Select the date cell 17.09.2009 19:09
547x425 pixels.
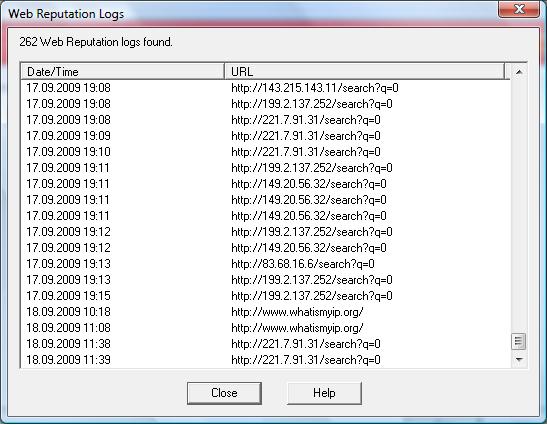(x=68, y=136)
